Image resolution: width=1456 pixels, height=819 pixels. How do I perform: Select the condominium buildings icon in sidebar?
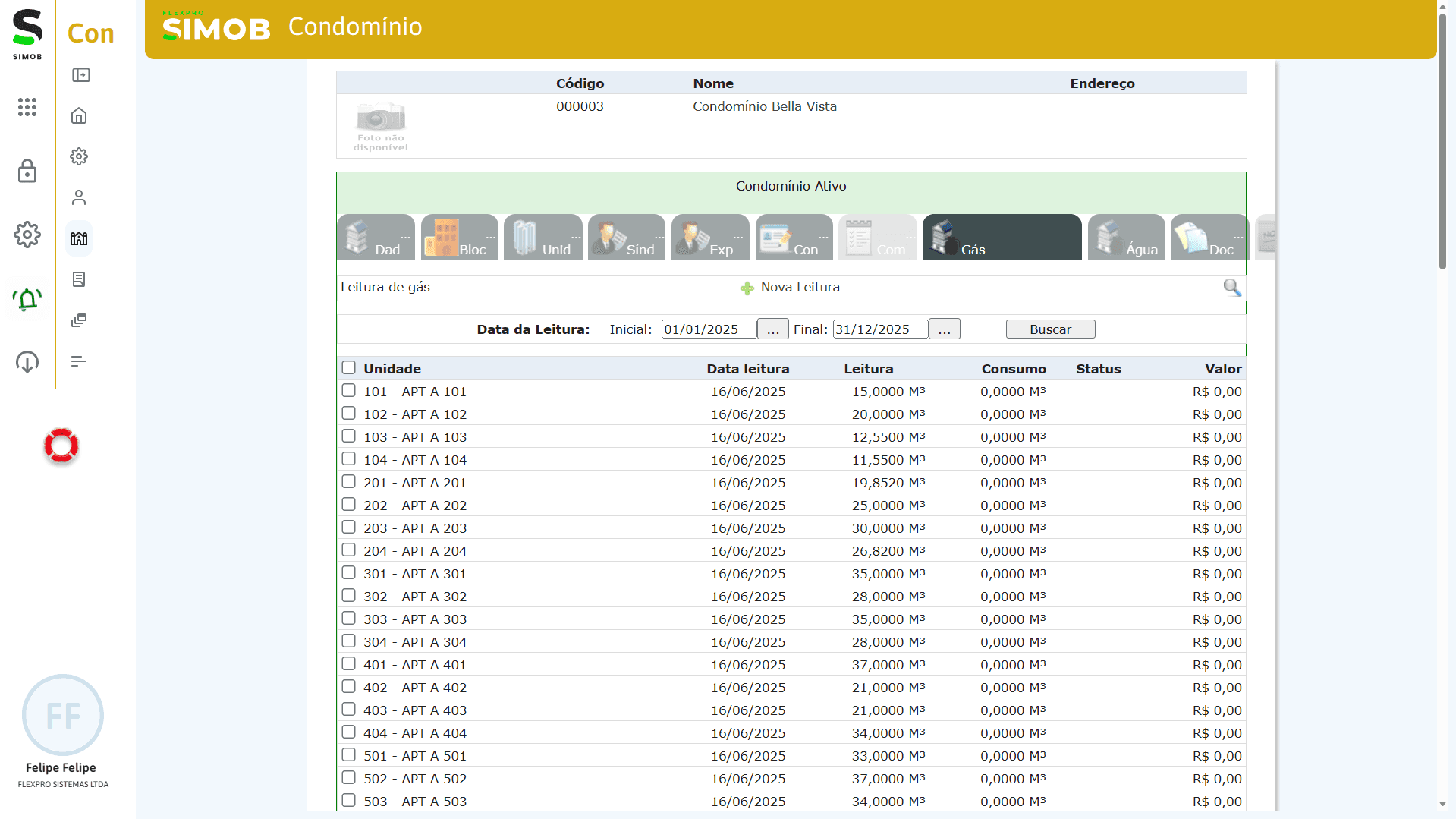(79, 238)
